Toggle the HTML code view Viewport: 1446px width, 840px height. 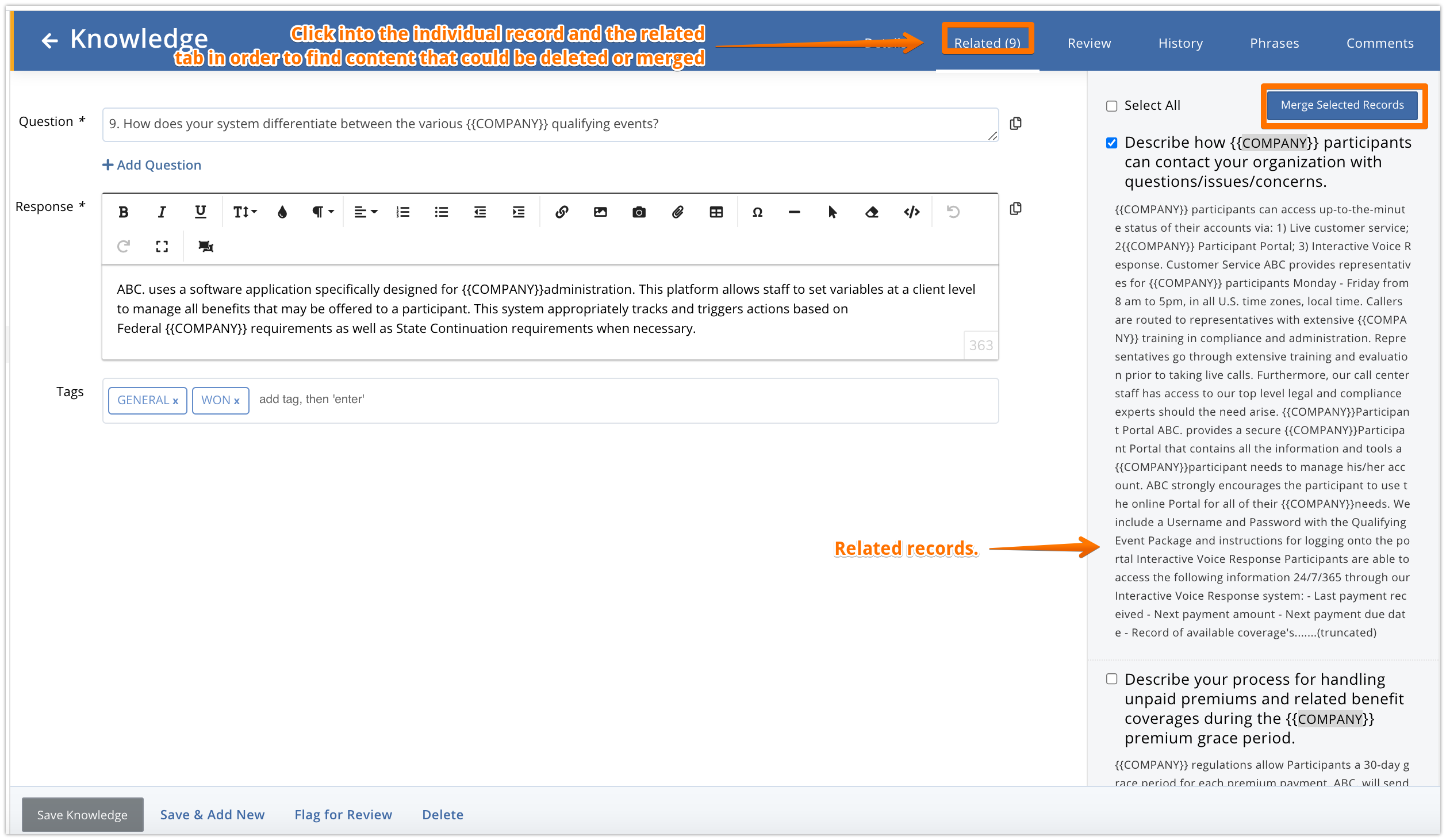pos(912,212)
